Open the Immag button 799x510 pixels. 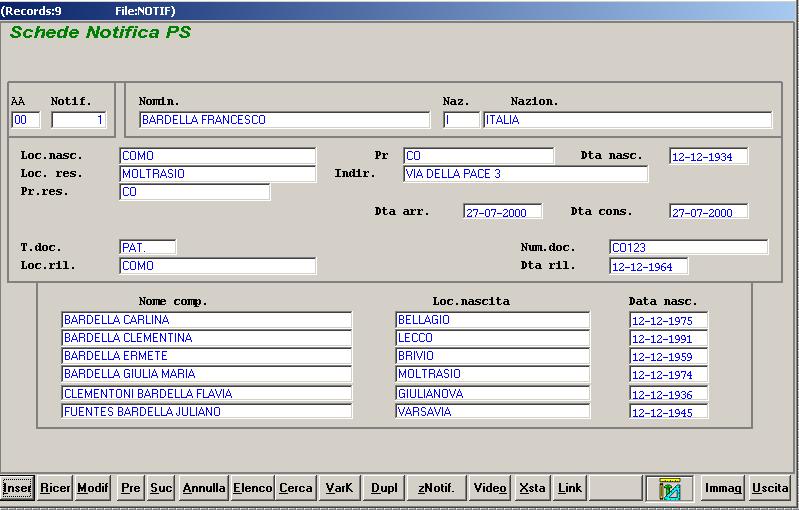pyautogui.click(x=723, y=488)
